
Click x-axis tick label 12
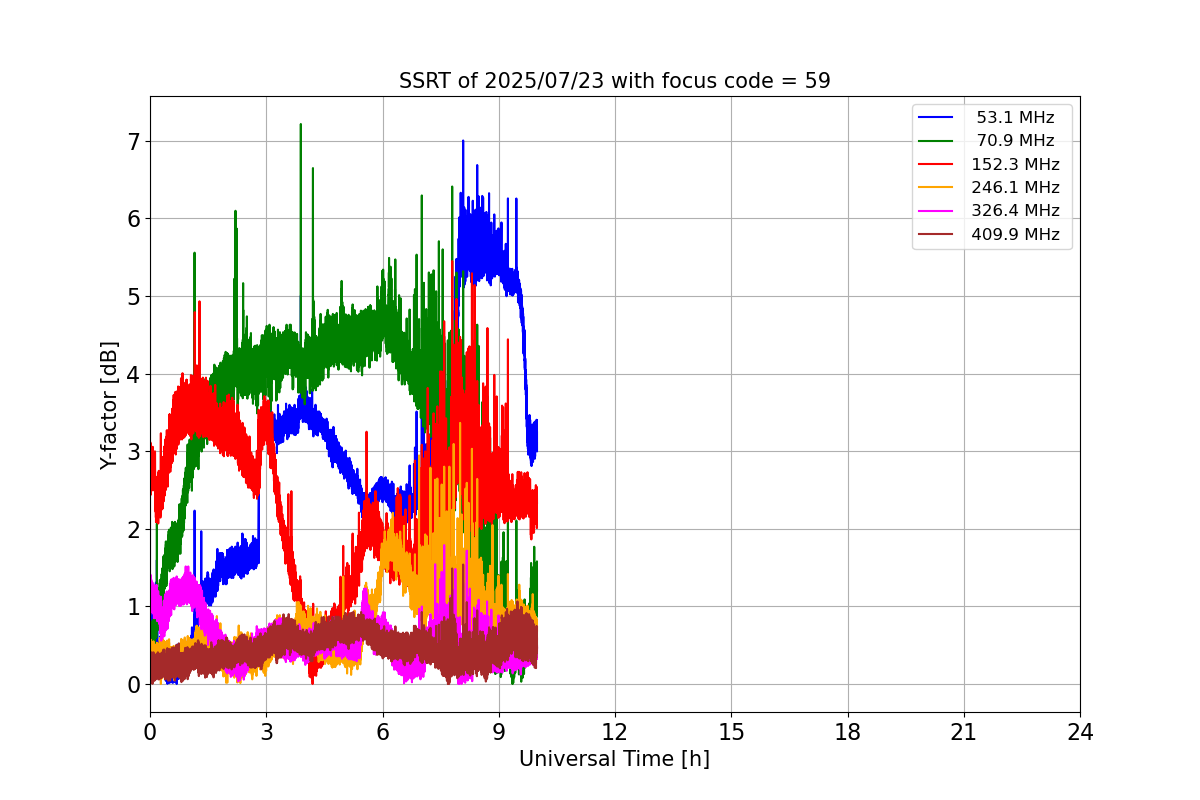615,732
